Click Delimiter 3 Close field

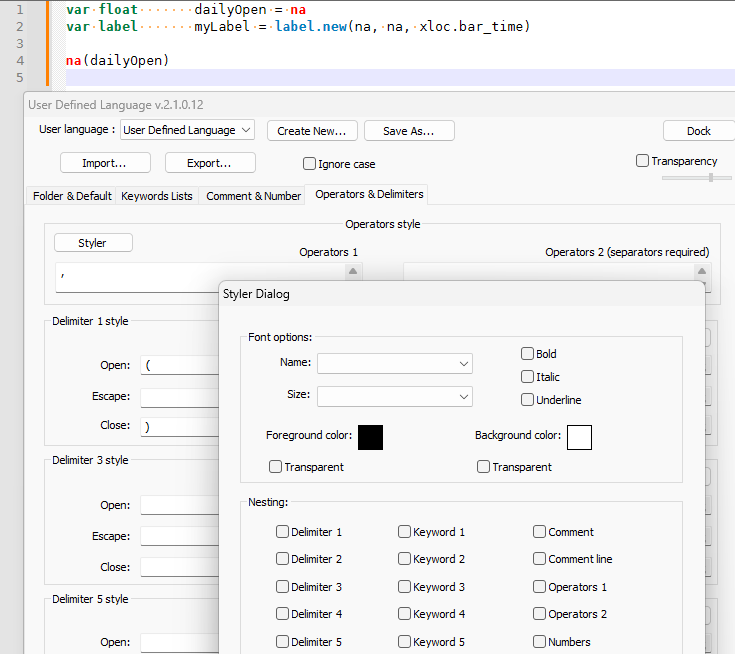click(x=180, y=567)
